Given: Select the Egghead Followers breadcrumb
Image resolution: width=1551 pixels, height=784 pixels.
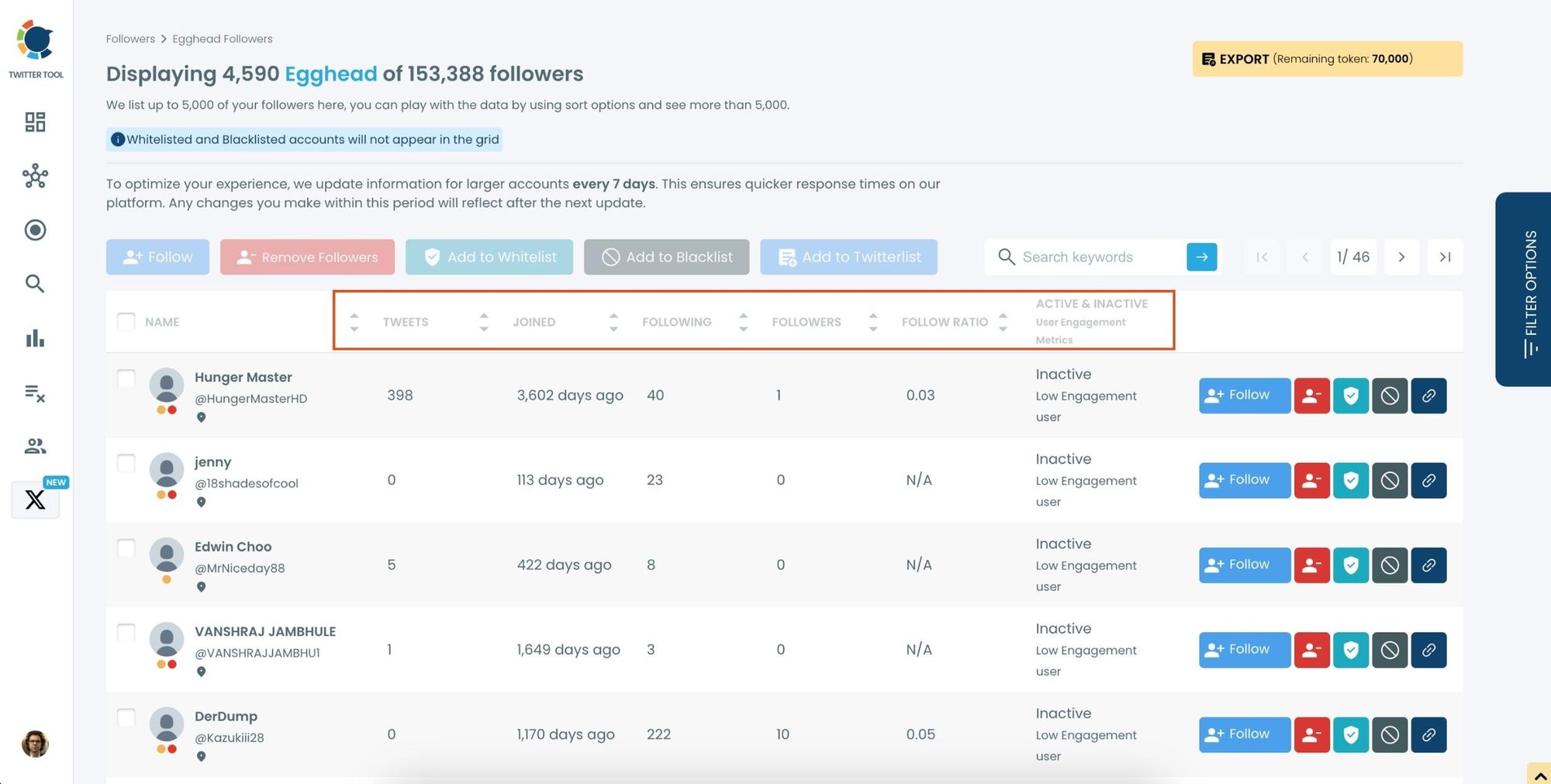Looking at the screenshot, I should click(x=223, y=38).
